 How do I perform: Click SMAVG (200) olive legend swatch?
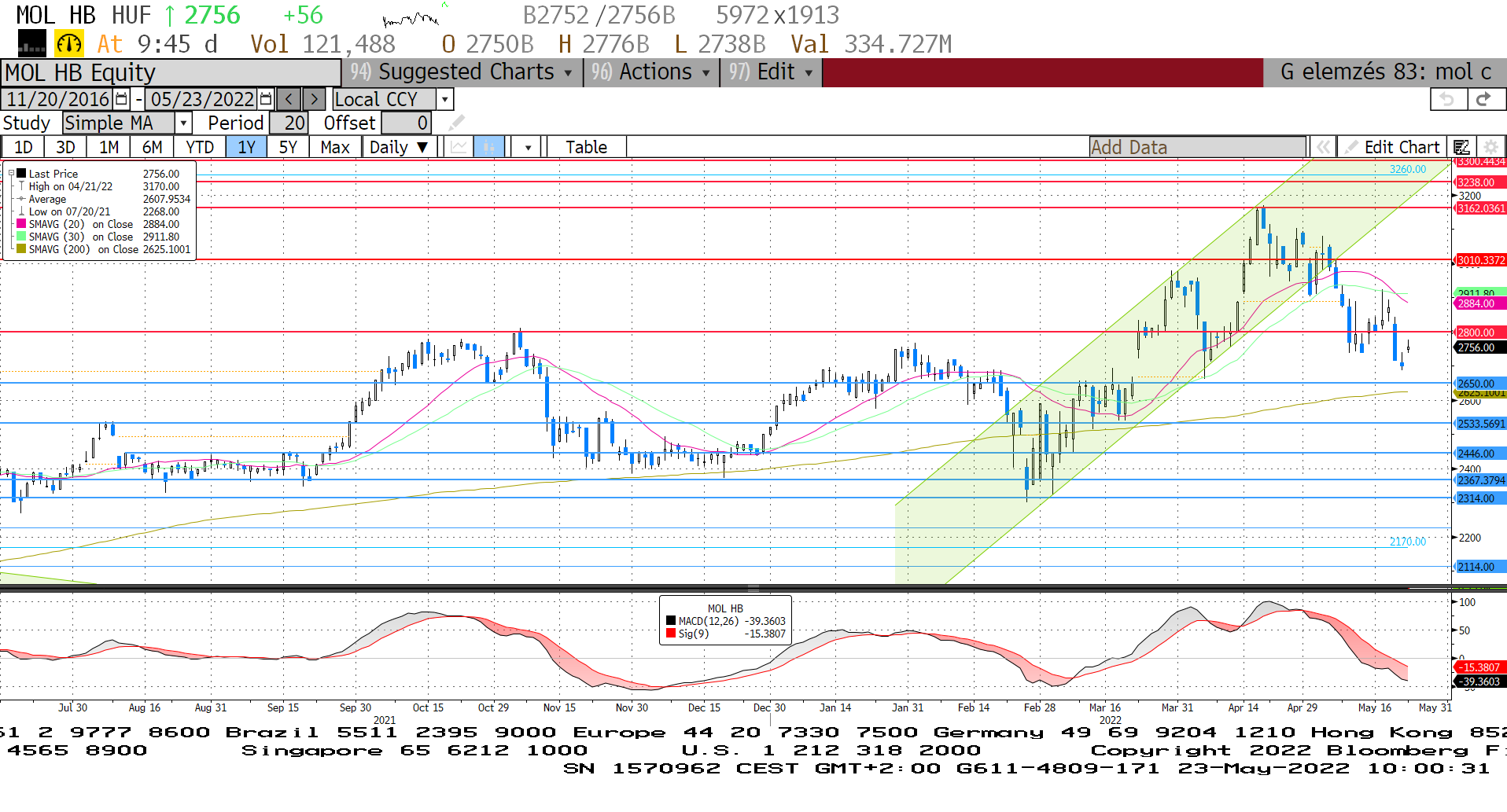click(x=21, y=249)
